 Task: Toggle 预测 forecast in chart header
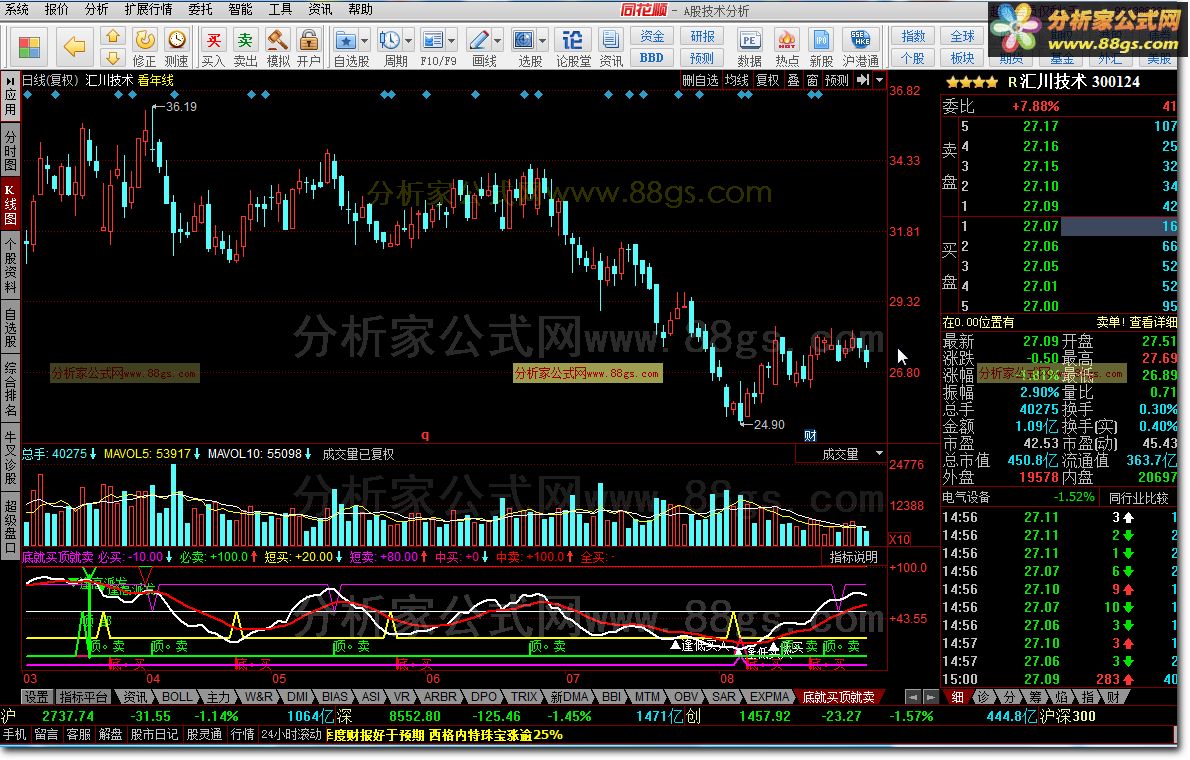(x=836, y=80)
